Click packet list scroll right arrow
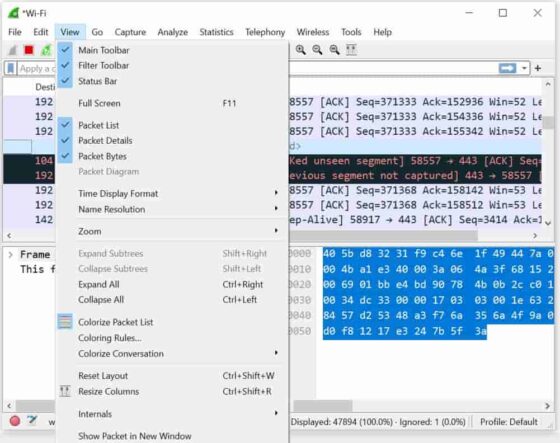Viewport: 560px width, 443px height. [535, 235]
